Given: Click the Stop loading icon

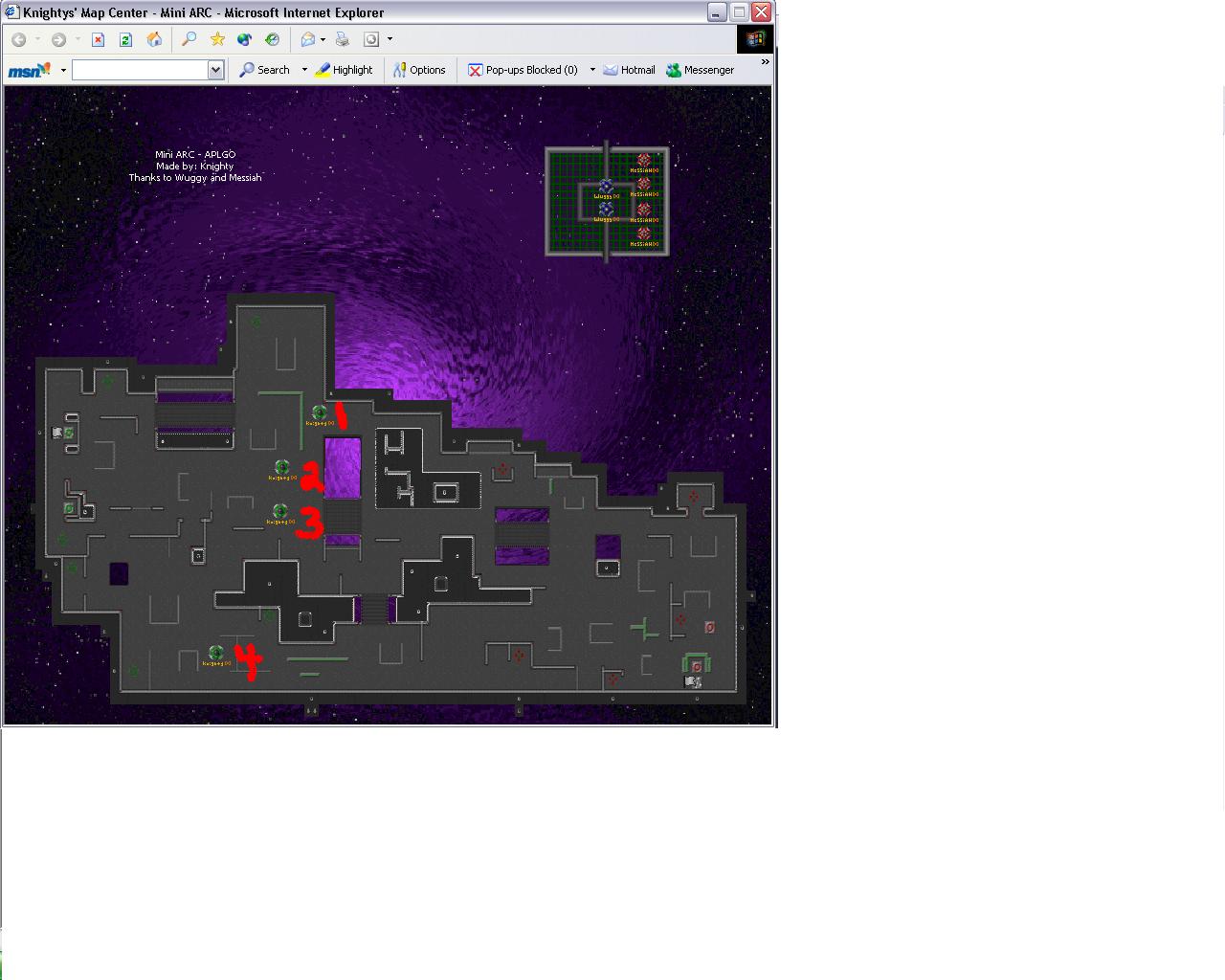Looking at the screenshot, I should click(x=98, y=39).
